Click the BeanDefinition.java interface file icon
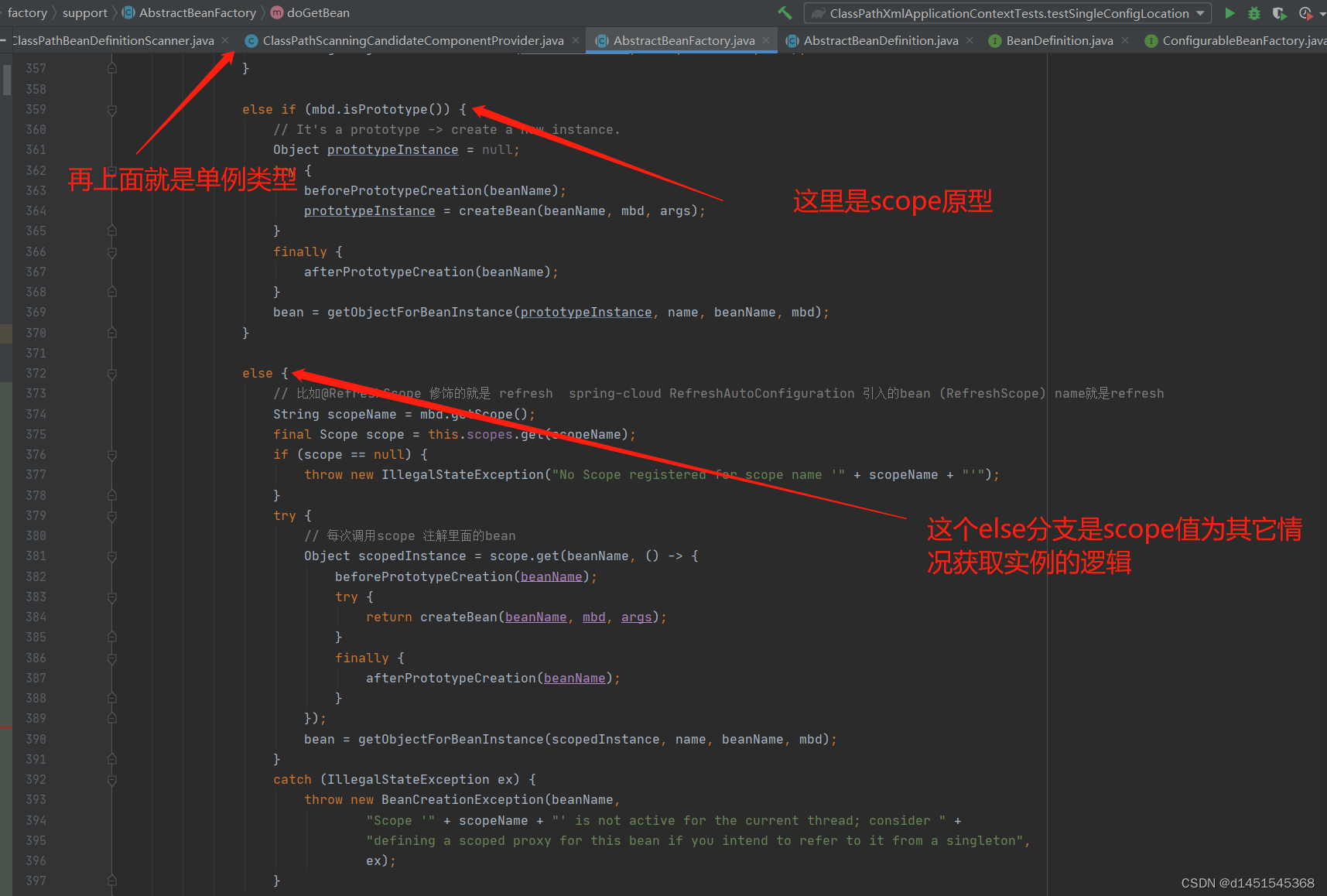This screenshot has width=1327, height=896. (x=995, y=40)
